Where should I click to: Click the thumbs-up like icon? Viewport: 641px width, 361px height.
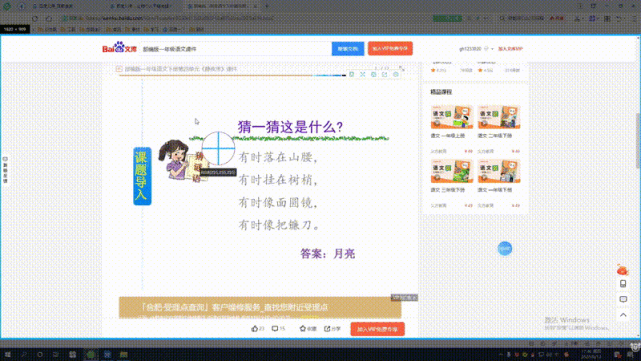(255, 328)
